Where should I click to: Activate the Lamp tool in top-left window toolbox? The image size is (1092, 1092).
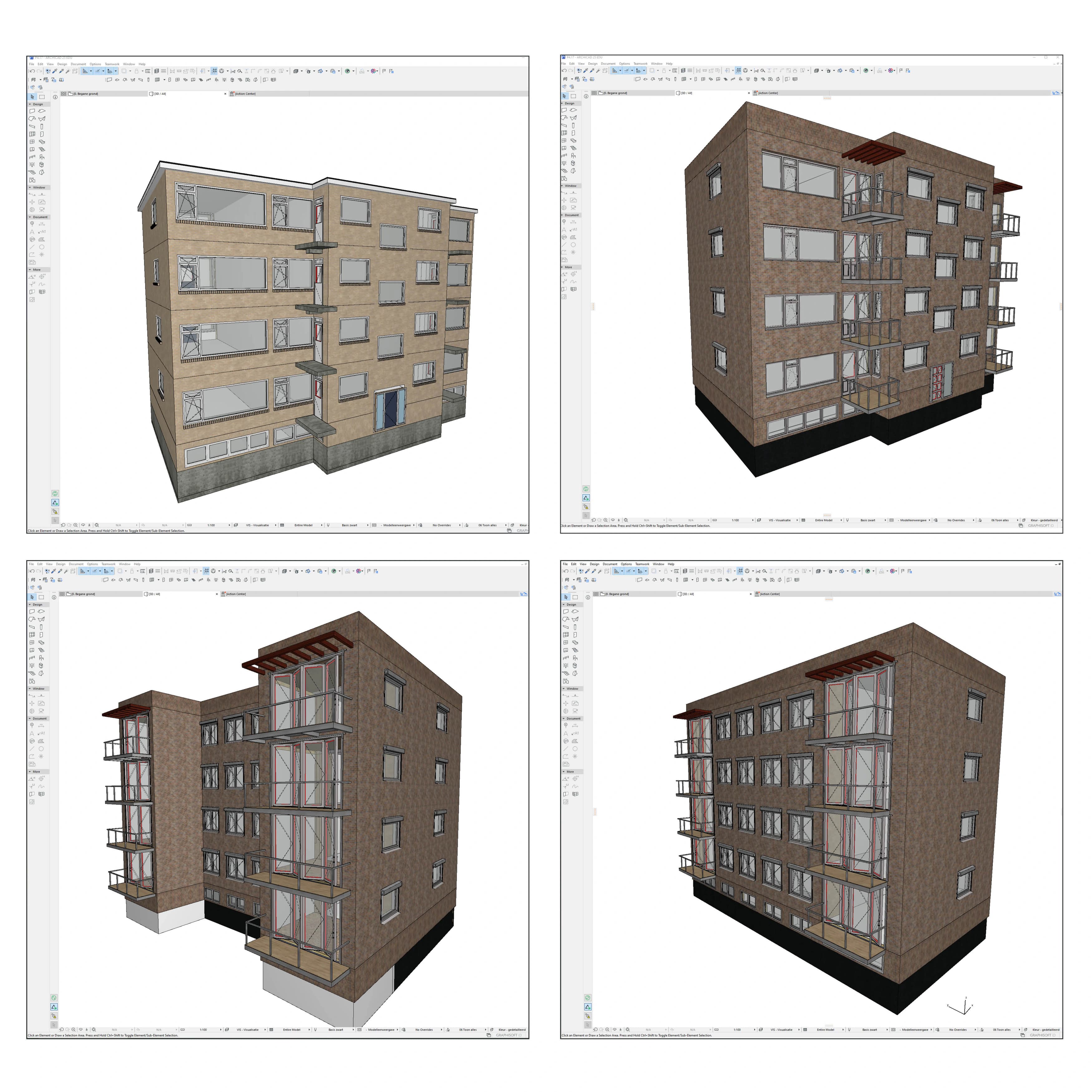(32, 164)
